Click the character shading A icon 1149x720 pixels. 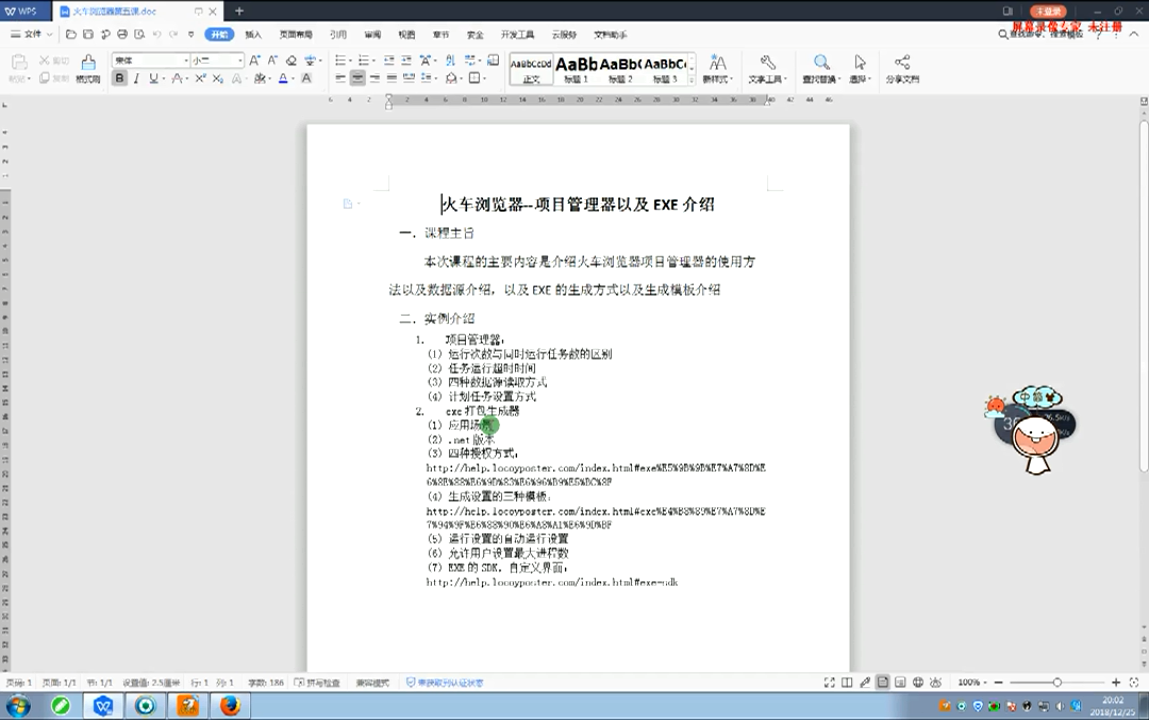click(306, 78)
